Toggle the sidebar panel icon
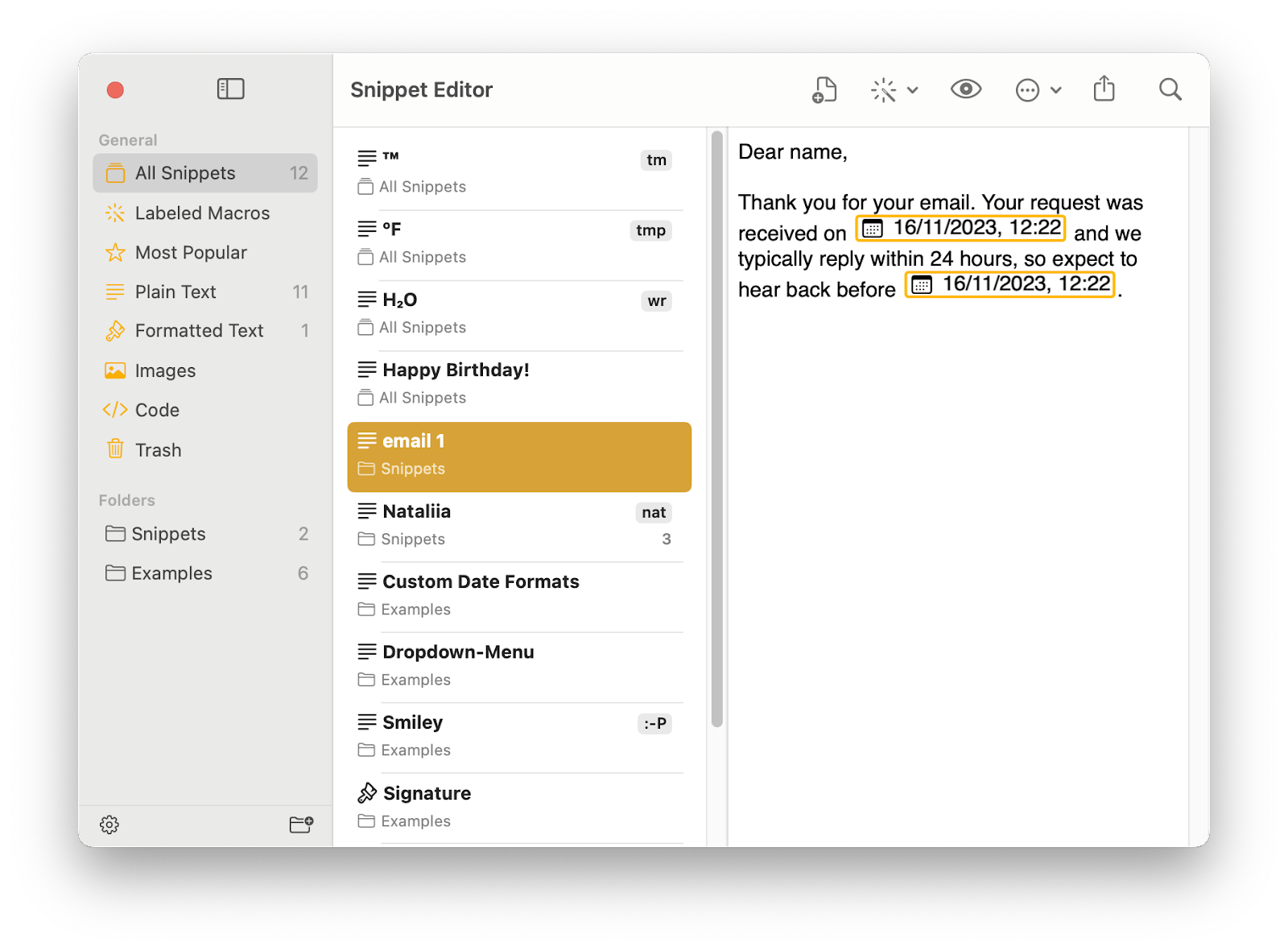The image size is (1288, 951). click(230, 89)
